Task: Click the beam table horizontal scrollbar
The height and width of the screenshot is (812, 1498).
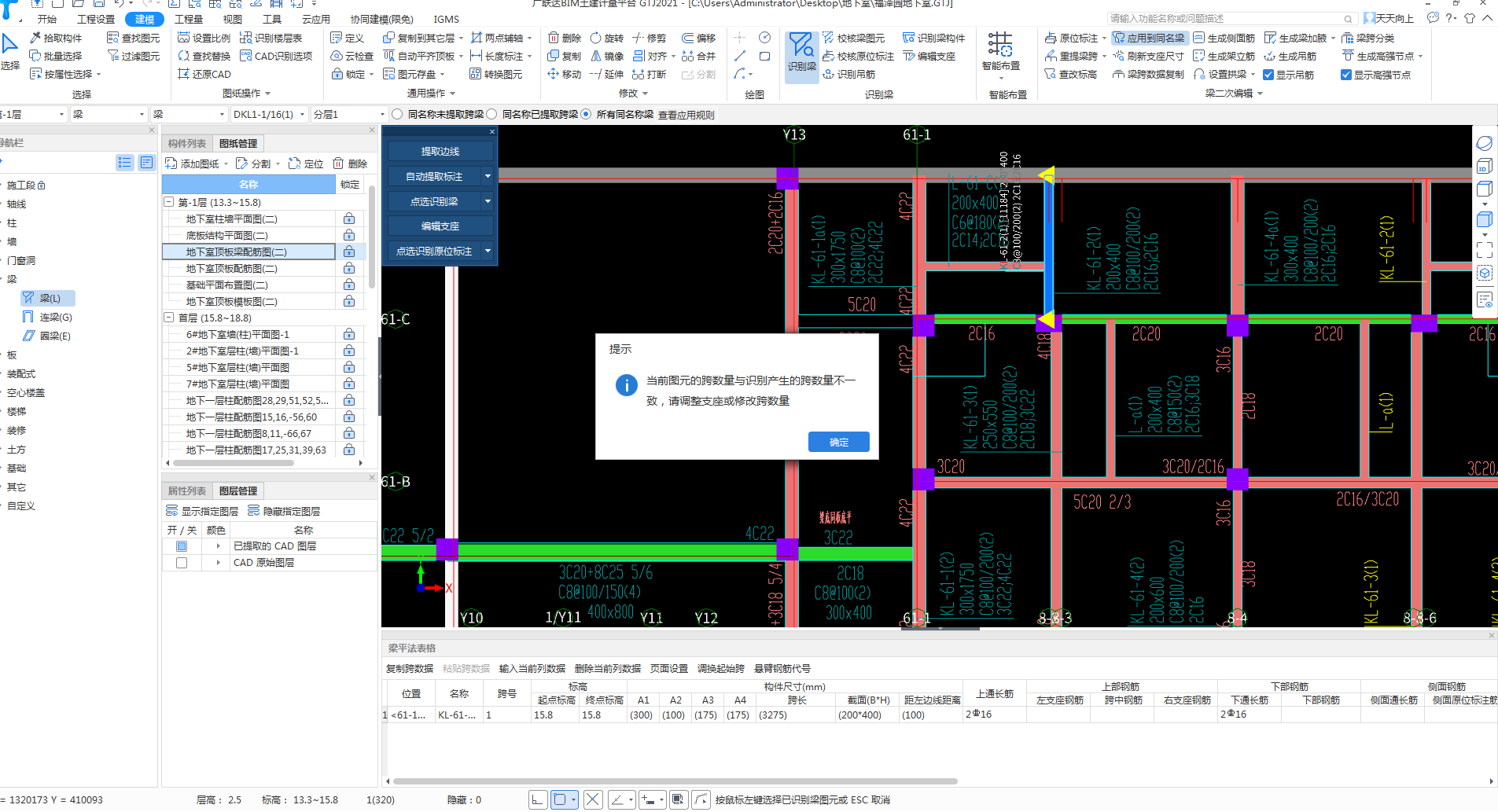Action: 675,781
